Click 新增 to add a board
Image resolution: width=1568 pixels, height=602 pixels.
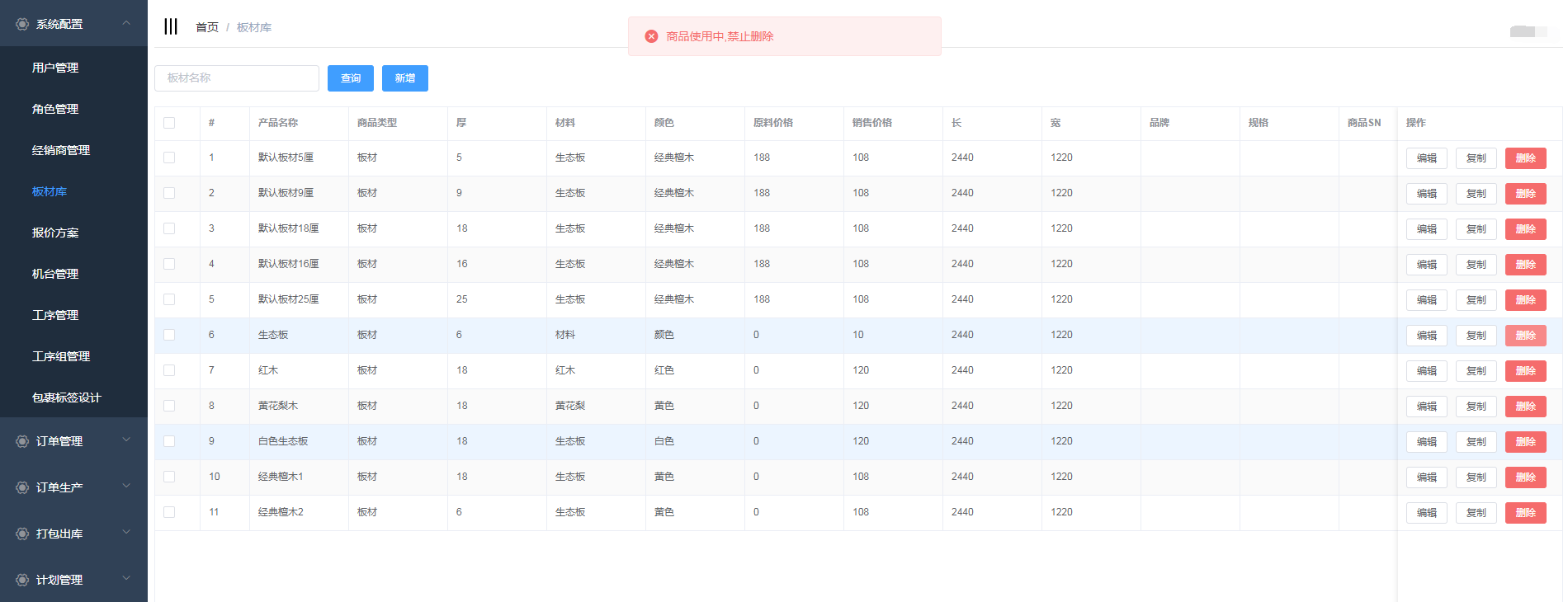404,78
